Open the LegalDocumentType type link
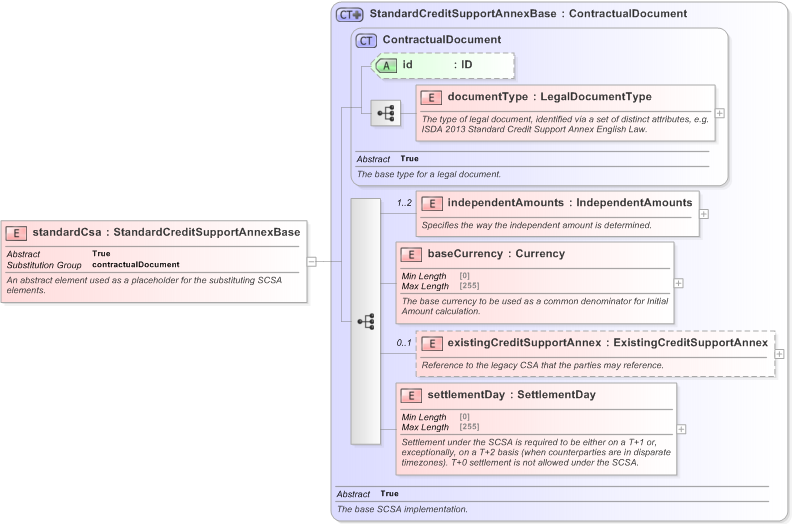 coord(596,97)
